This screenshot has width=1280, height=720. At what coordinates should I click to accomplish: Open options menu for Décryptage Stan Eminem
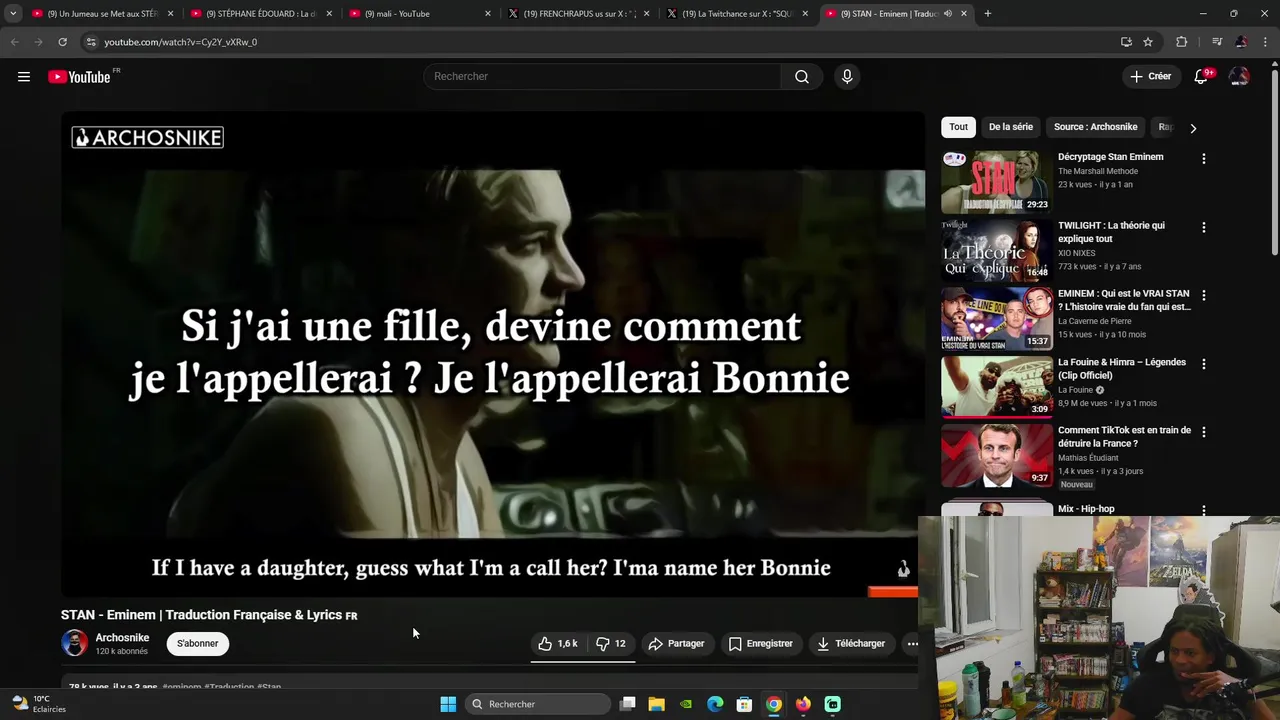click(x=1203, y=159)
